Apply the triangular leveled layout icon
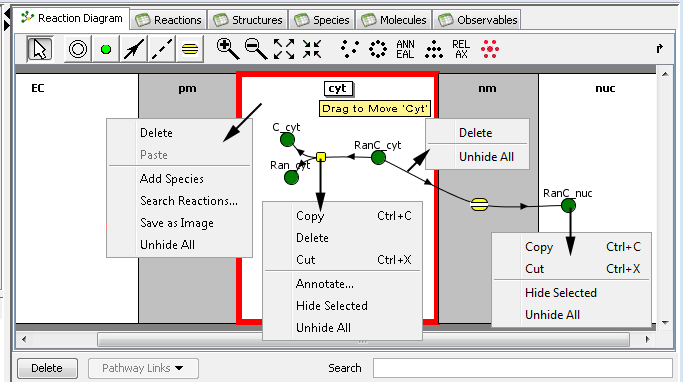683x382 pixels. tap(434, 49)
